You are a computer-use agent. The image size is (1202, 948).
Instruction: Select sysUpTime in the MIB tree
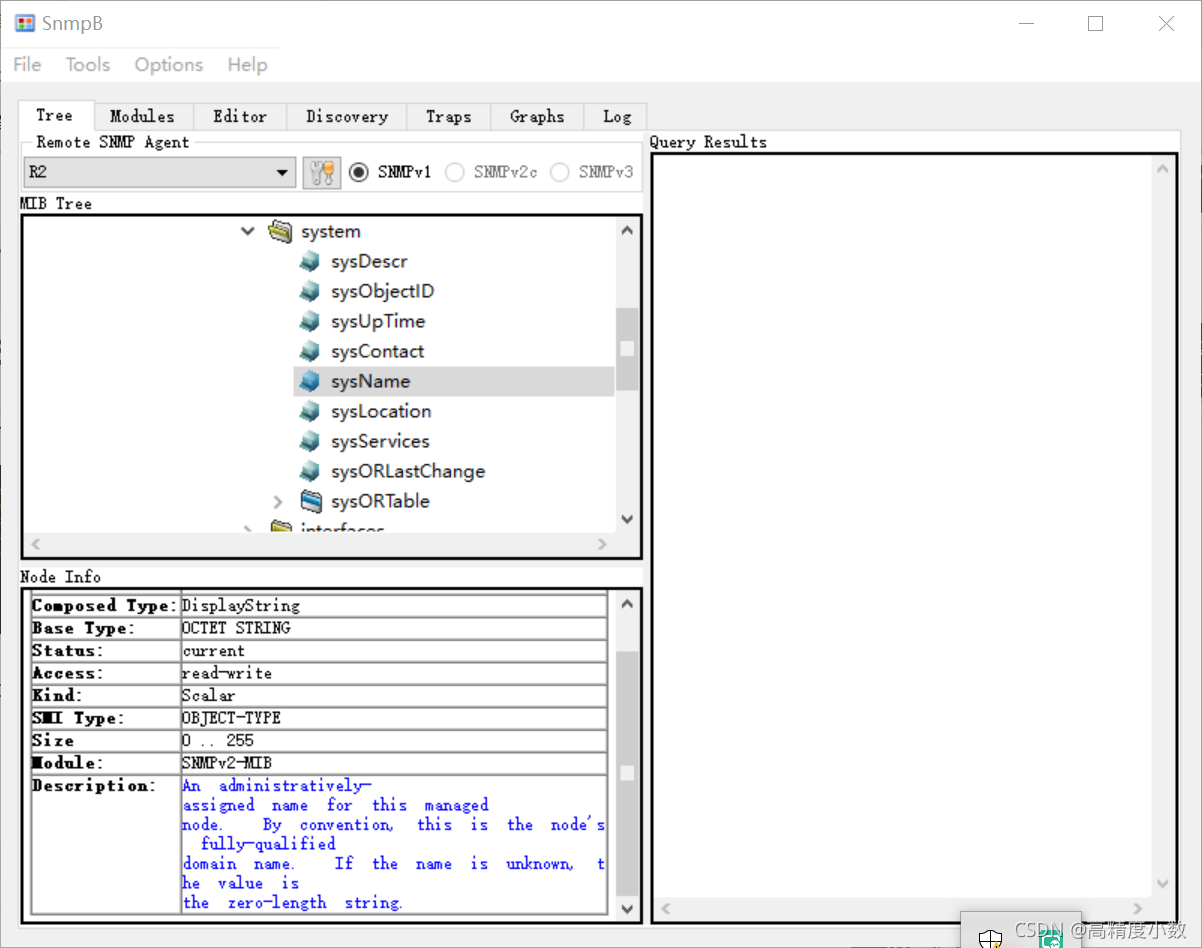click(378, 322)
